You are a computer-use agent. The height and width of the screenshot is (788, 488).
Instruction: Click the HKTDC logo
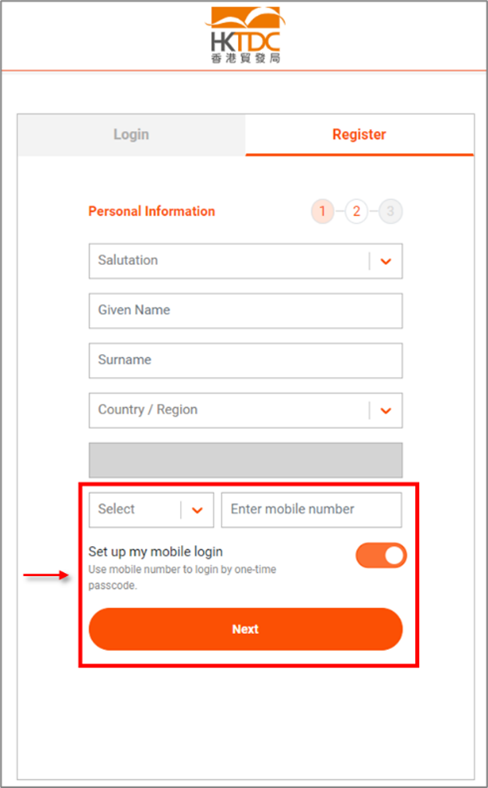245,35
